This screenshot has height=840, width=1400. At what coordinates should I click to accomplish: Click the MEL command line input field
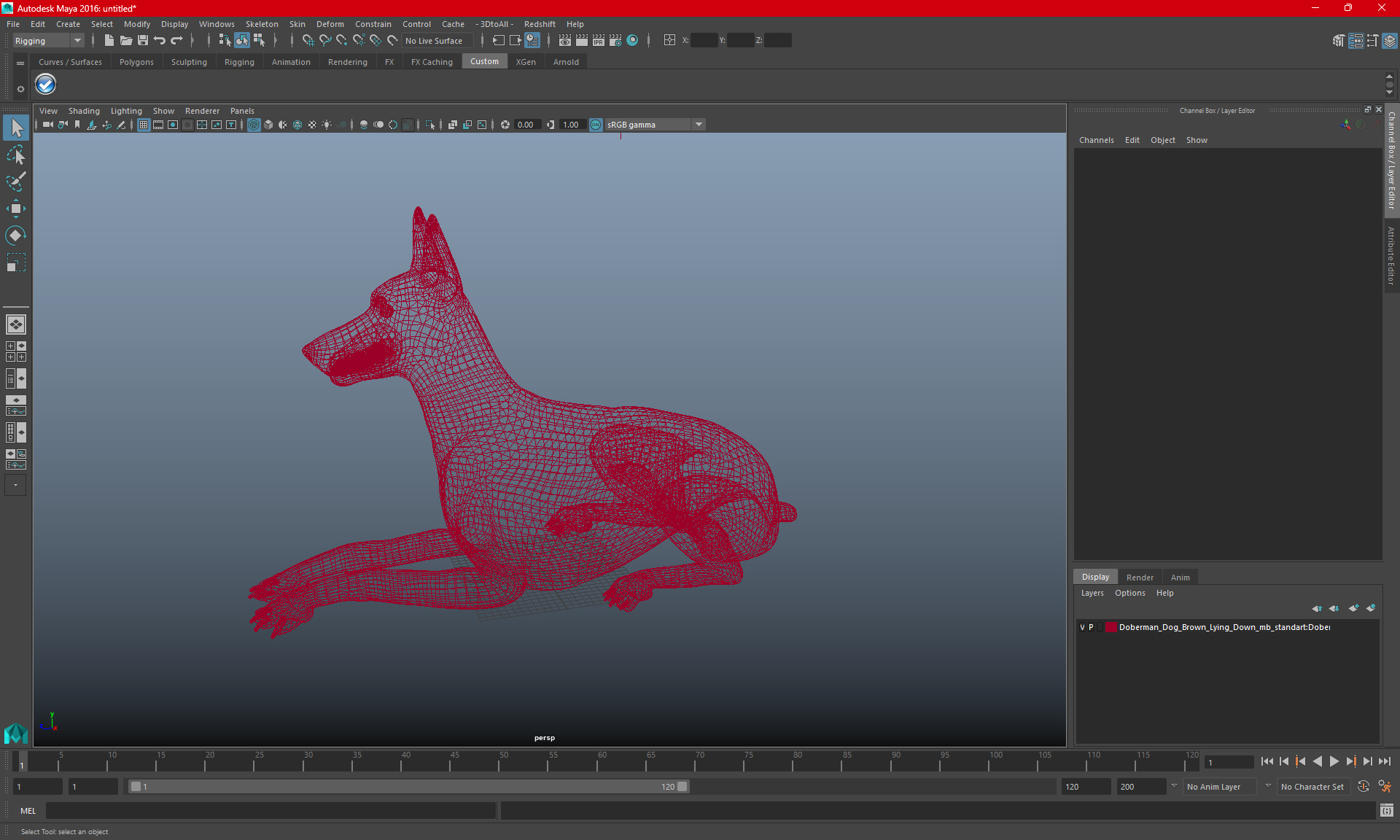(x=271, y=811)
